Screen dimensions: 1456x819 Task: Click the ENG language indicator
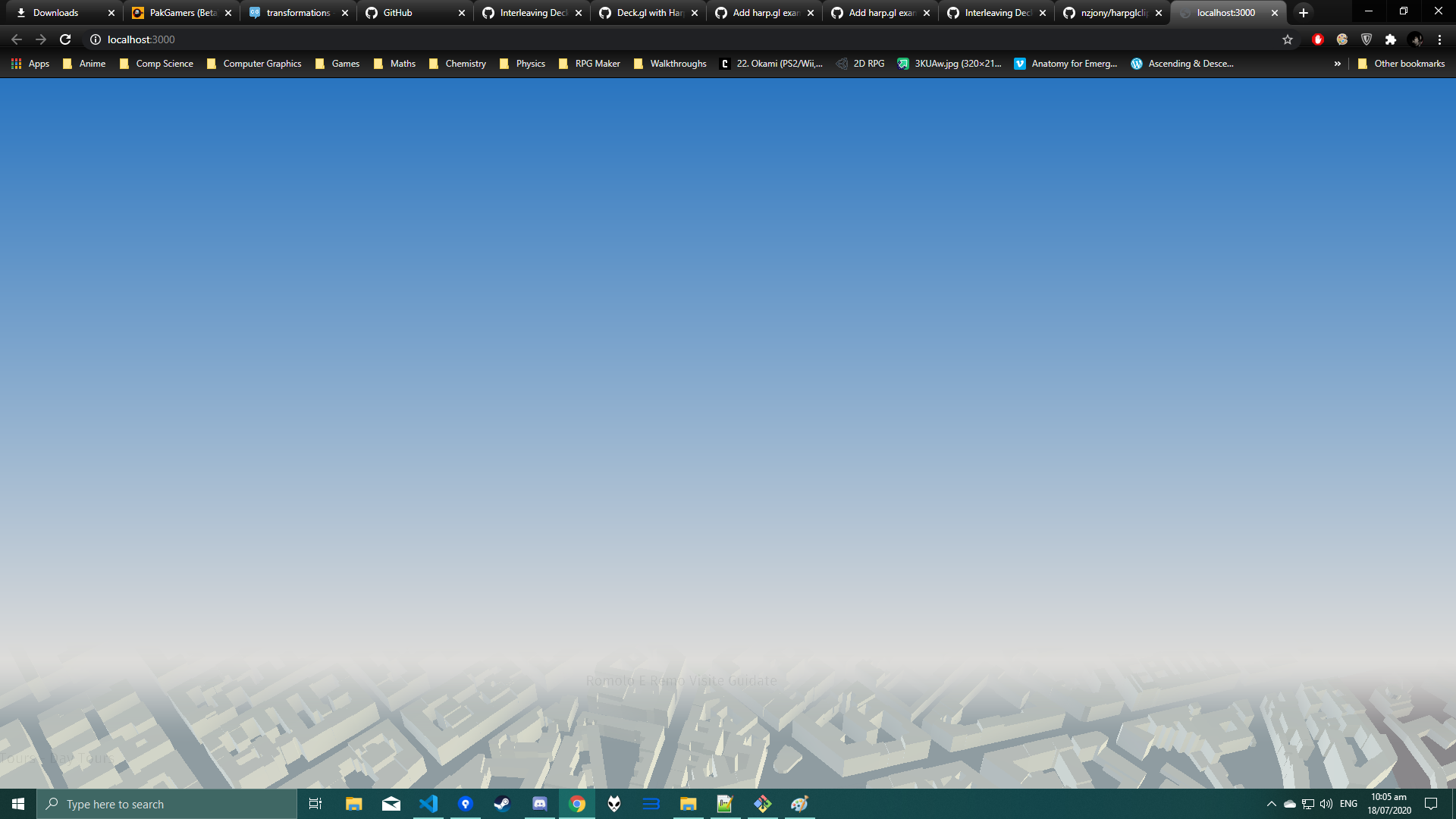click(x=1348, y=804)
